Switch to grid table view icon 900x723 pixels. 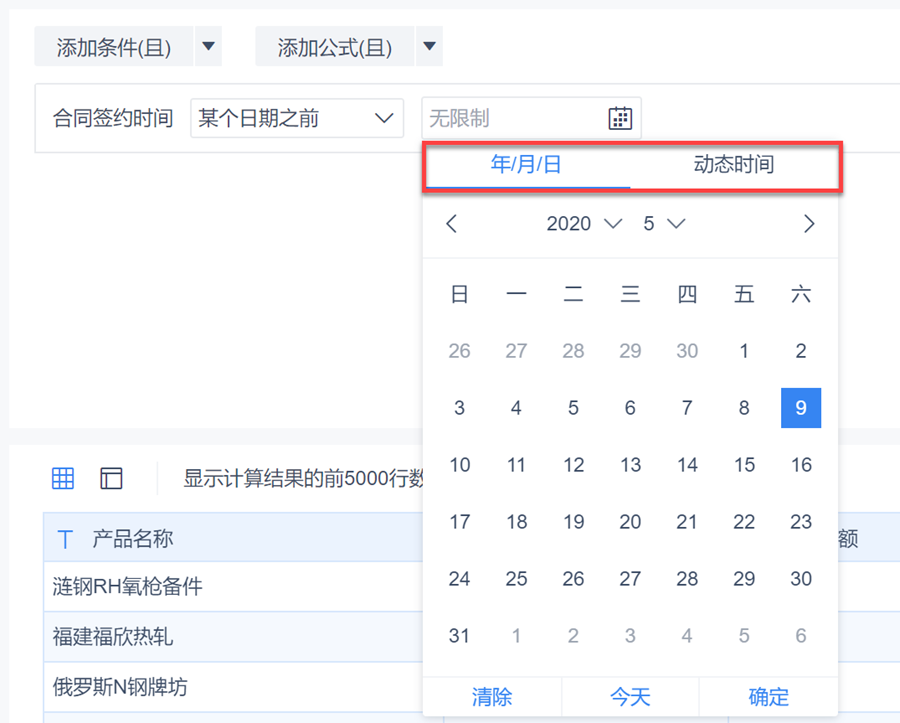coord(63,478)
